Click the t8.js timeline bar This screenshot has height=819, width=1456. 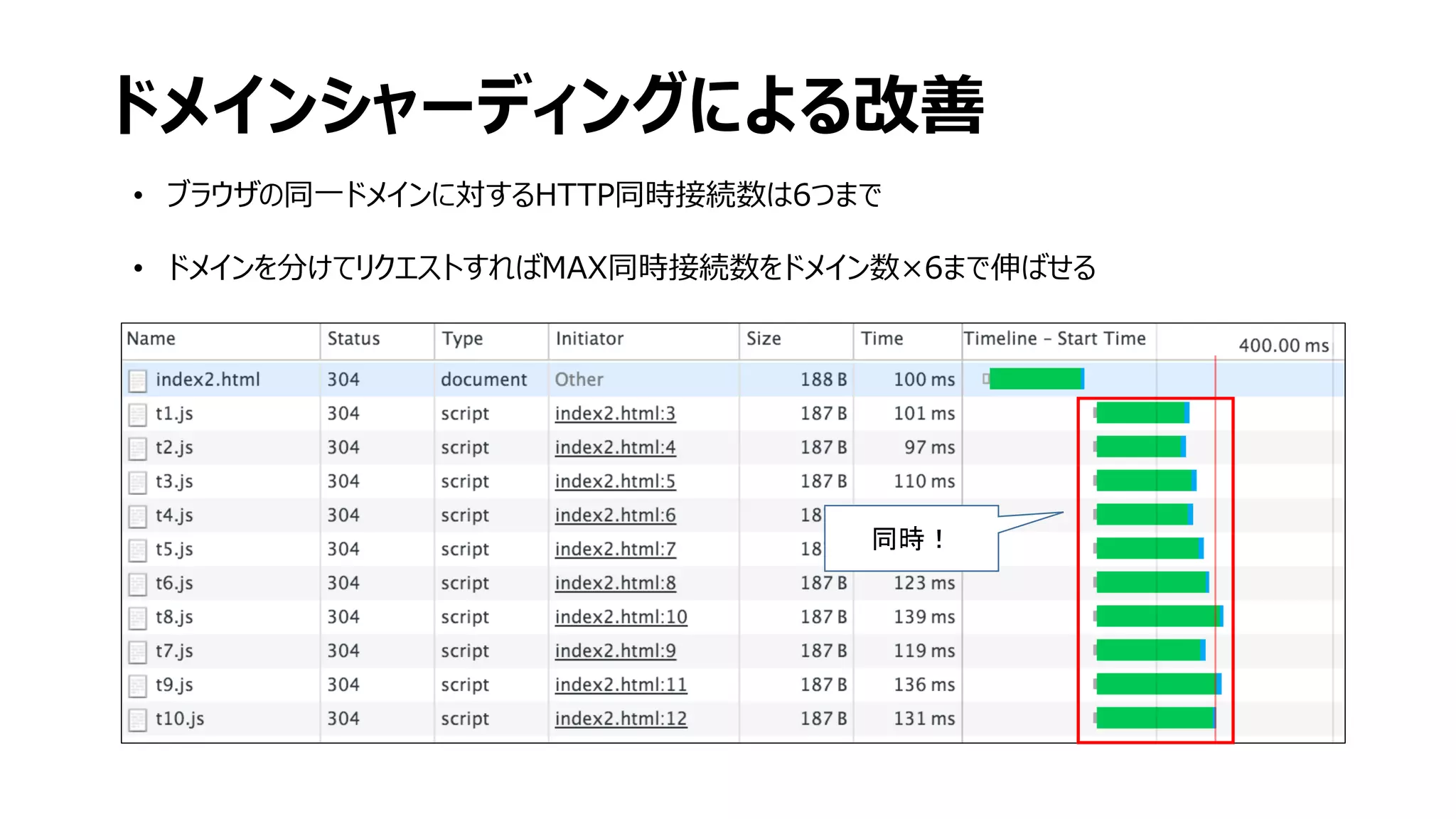[x=1160, y=616]
